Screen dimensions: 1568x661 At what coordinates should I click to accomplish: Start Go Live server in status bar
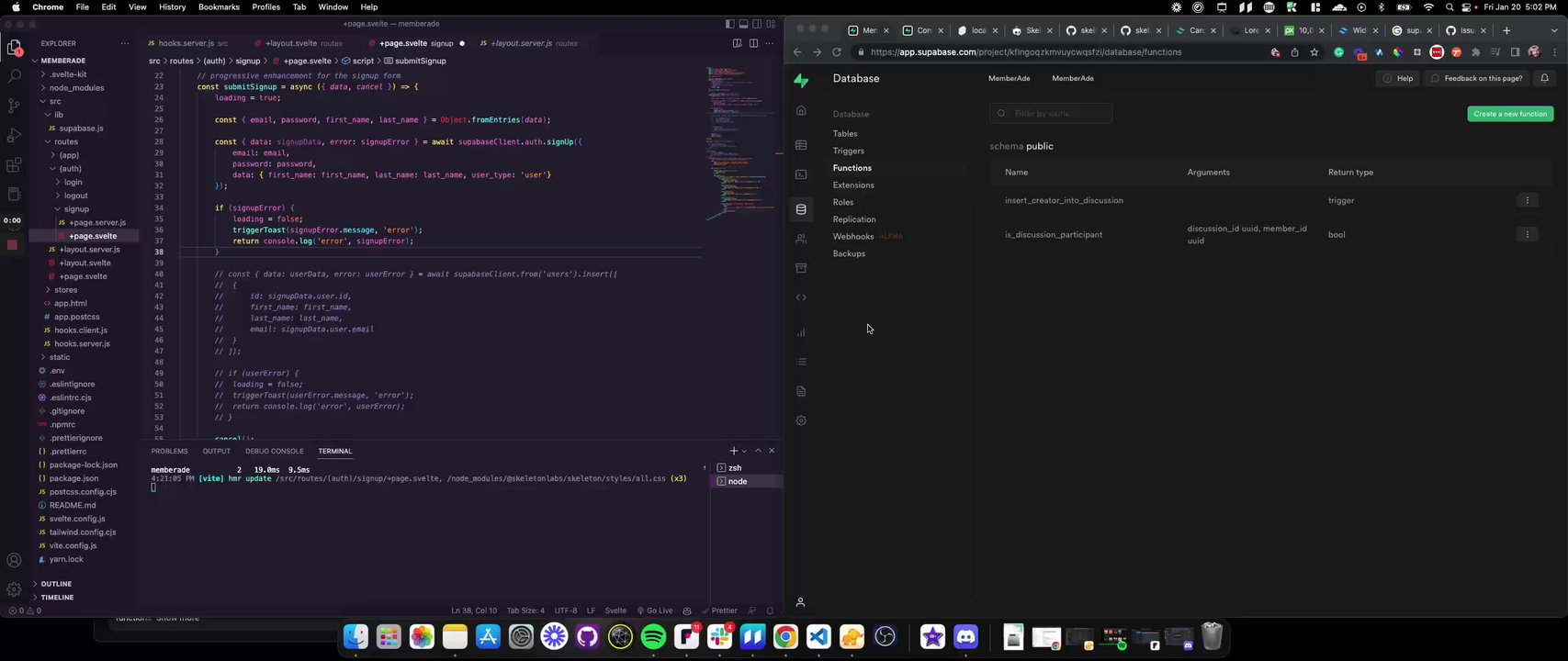tap(654, 611)
